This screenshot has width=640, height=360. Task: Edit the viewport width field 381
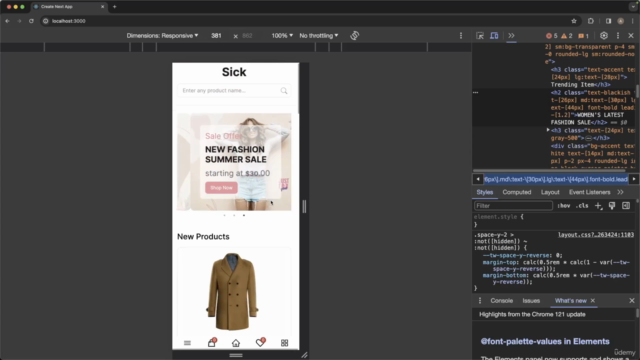[x=216, y=36]
